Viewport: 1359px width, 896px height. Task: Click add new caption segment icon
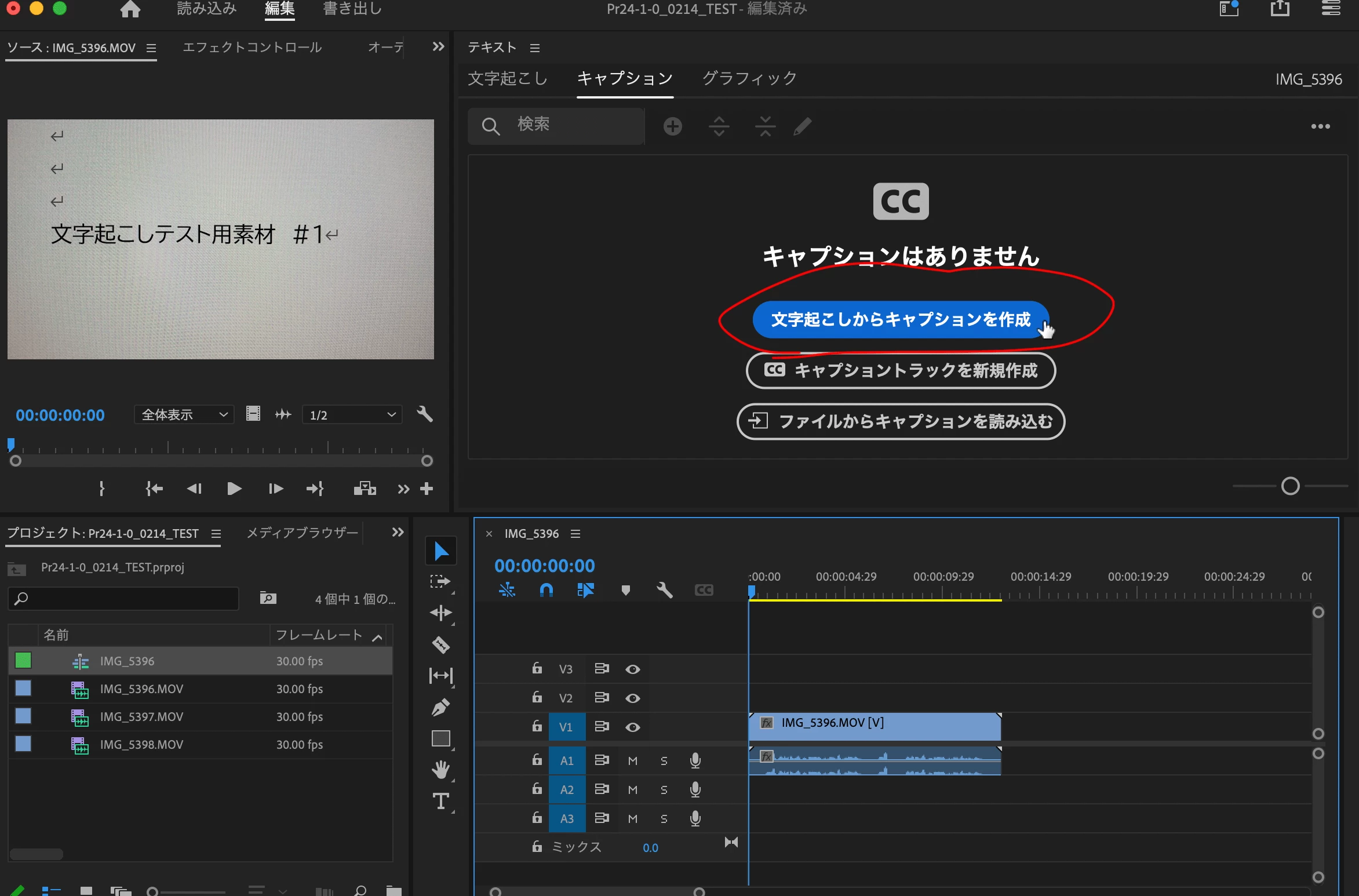(x=672, y=126)
